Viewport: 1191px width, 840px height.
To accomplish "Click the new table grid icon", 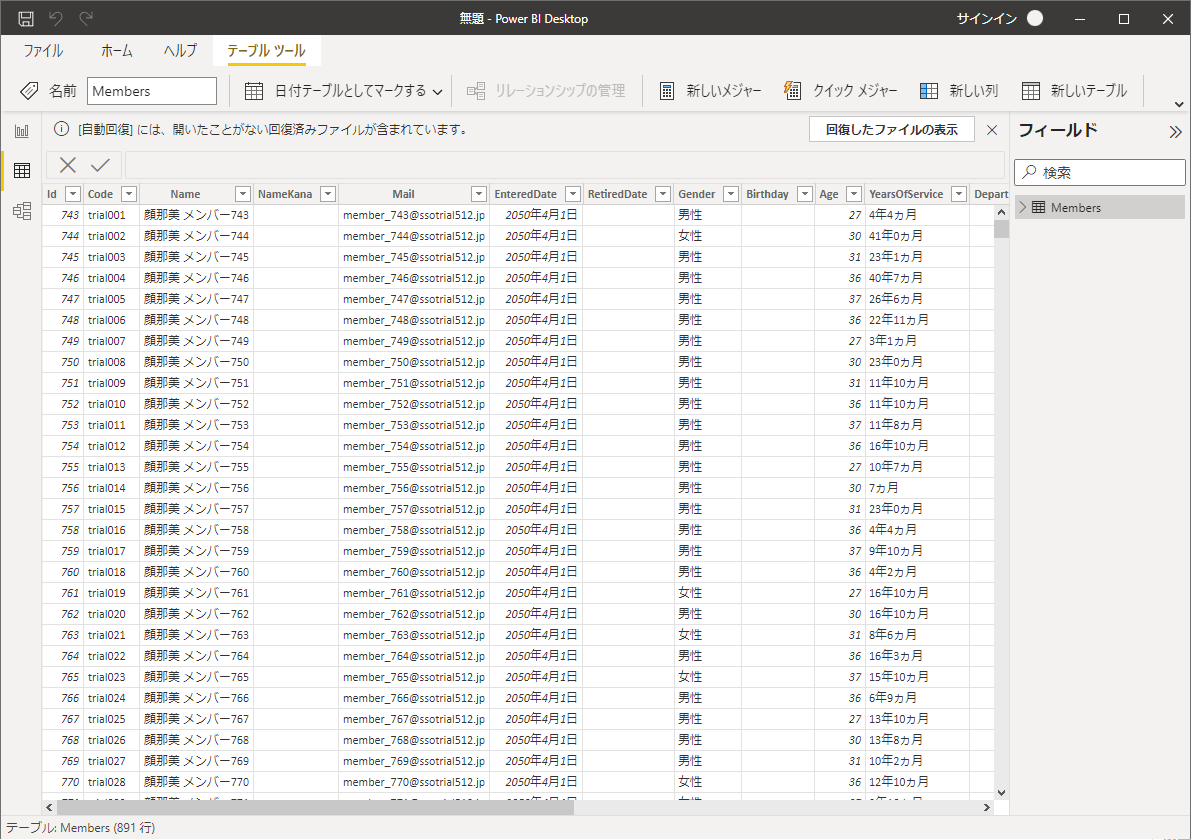I will [1030, 91].
